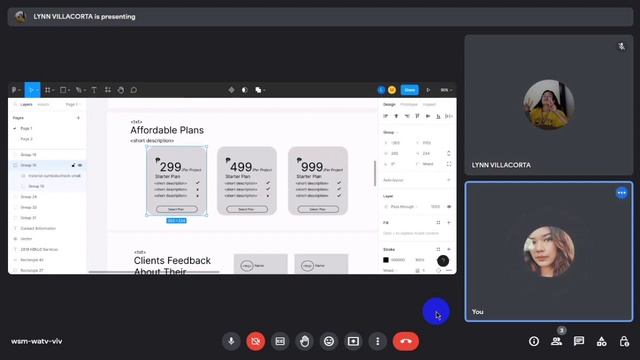The image size is (640, 360).
Task: Click align left icon in Design panel
Action: pyautogui.click(x=386, y=116)
